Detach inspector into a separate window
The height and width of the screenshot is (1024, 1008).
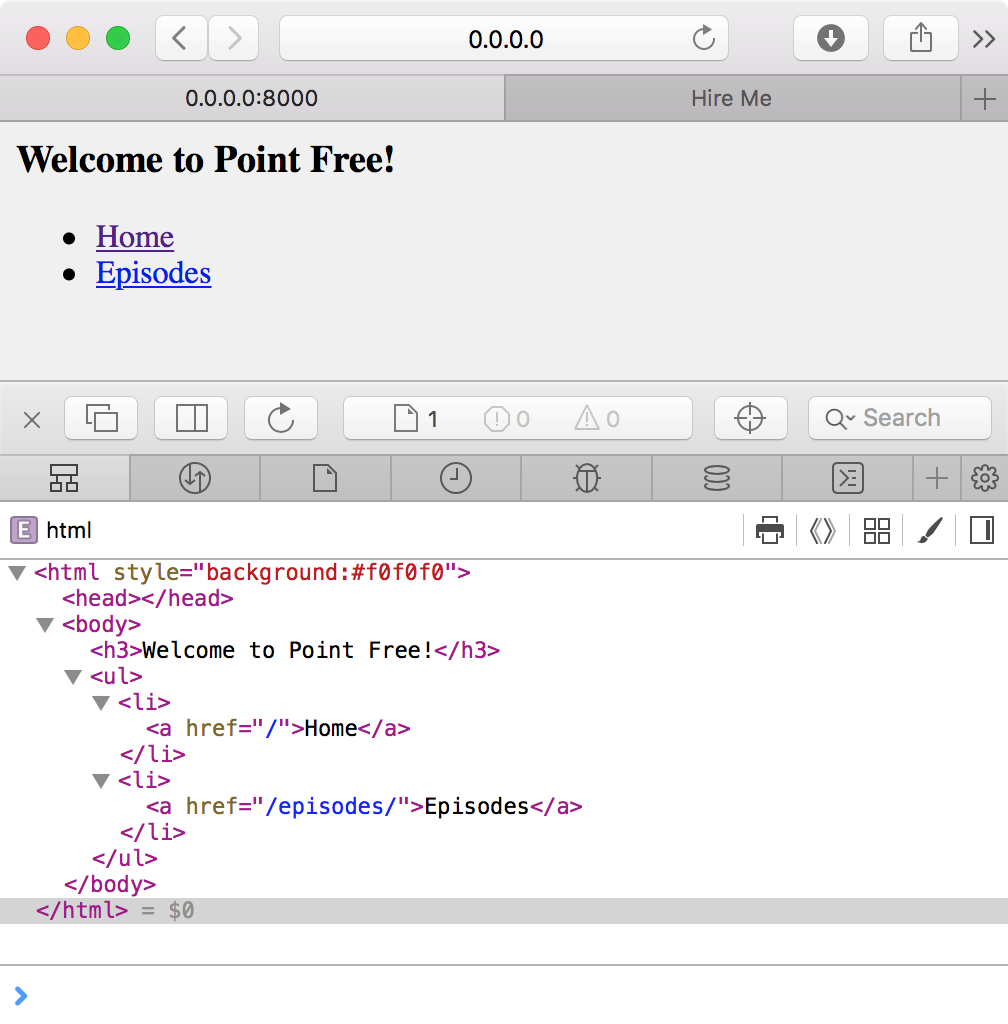100,418
